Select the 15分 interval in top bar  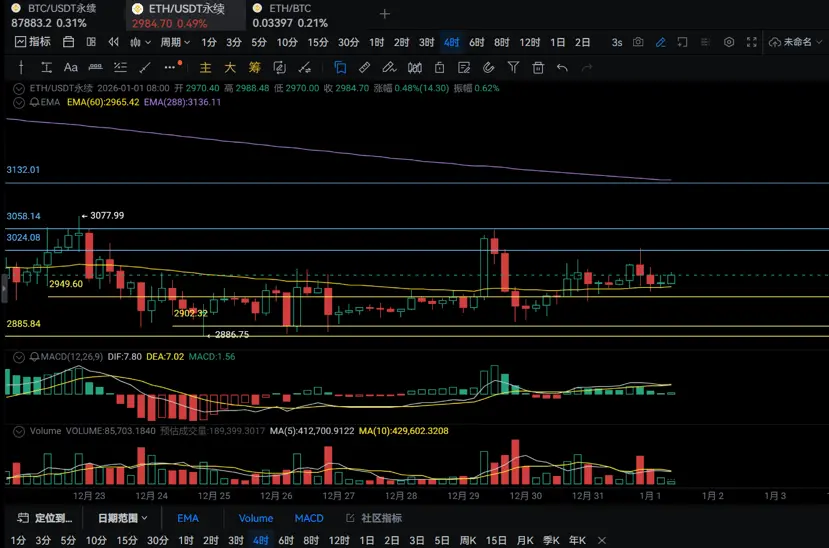318,42
